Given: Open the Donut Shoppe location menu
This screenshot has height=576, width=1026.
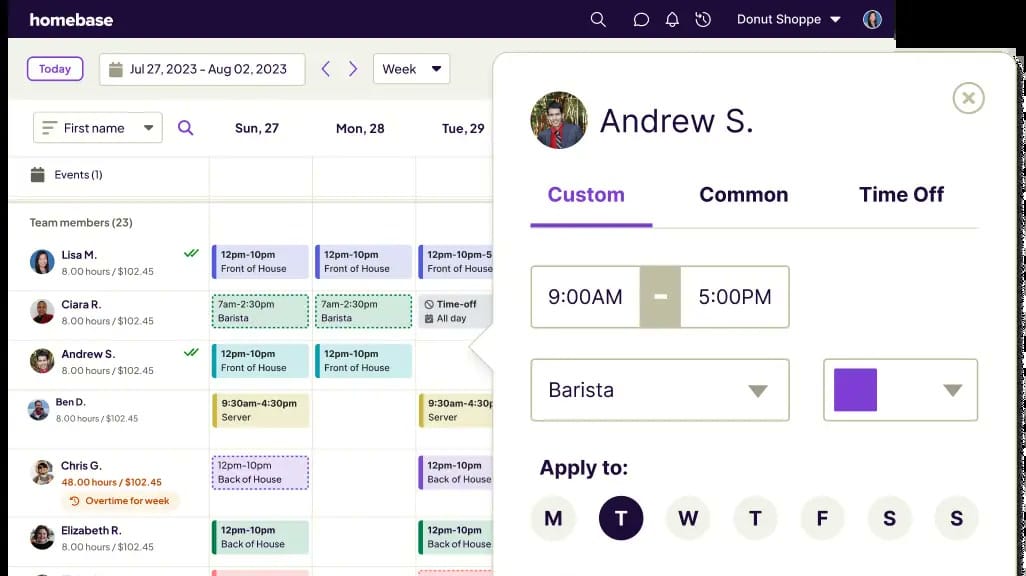Looking at the screenshot, I should coord(788,20).
